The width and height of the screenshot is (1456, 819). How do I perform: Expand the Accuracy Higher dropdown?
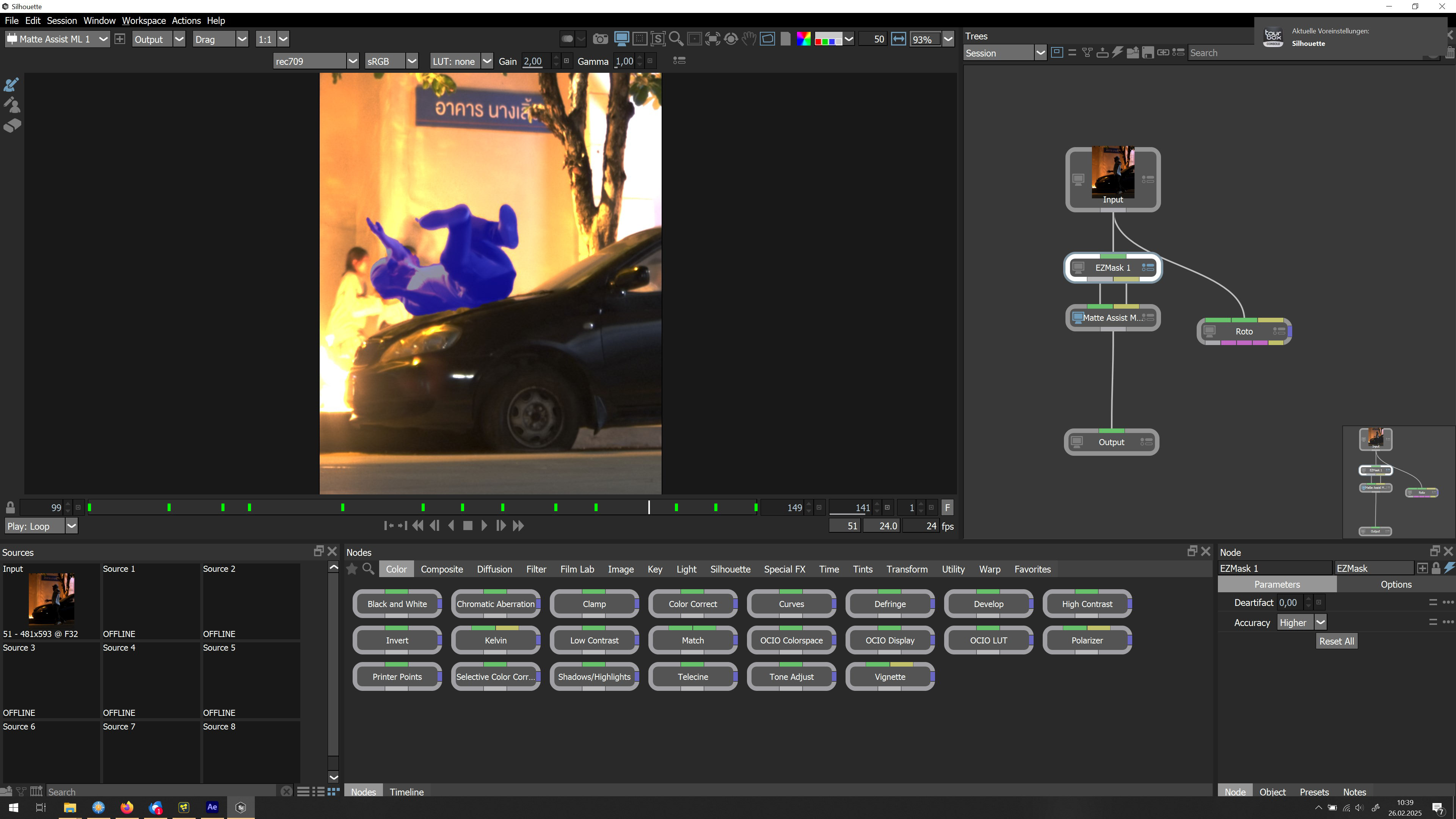[1320, 622]
